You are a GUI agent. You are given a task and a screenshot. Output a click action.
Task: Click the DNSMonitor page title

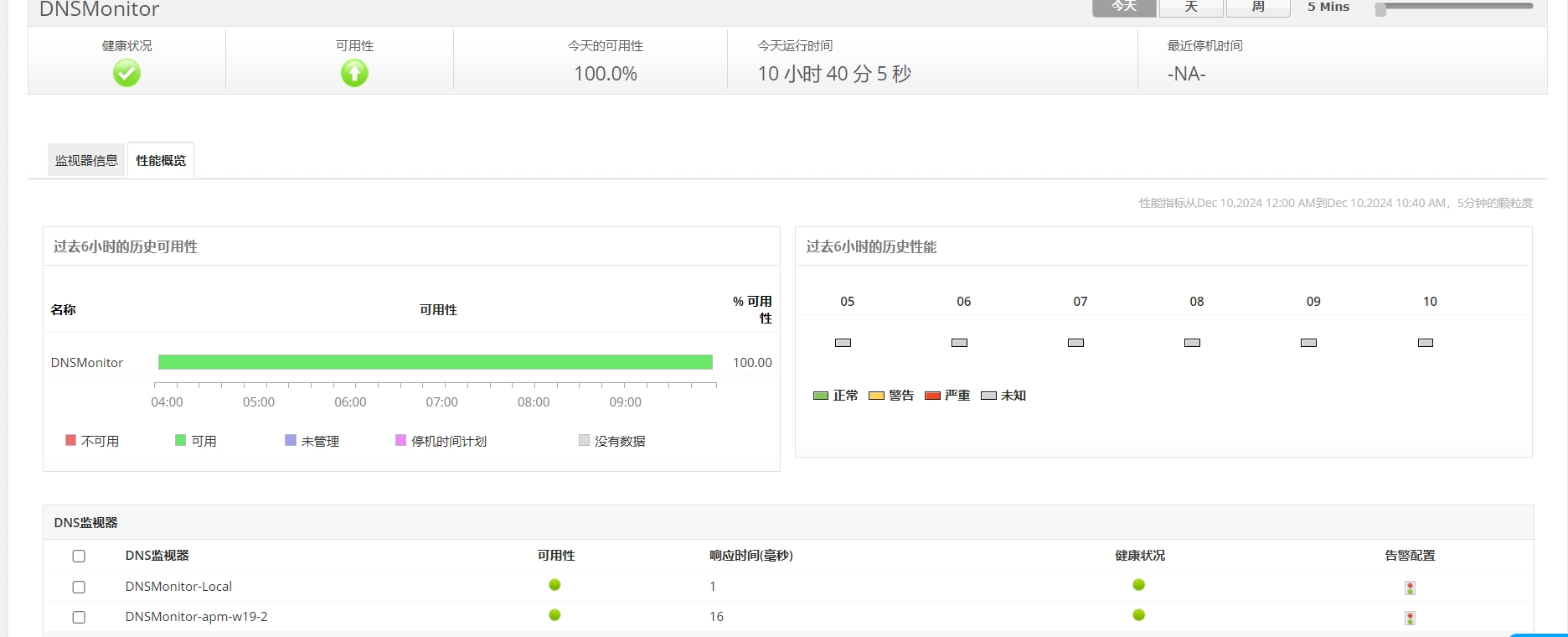pos(99,9)
